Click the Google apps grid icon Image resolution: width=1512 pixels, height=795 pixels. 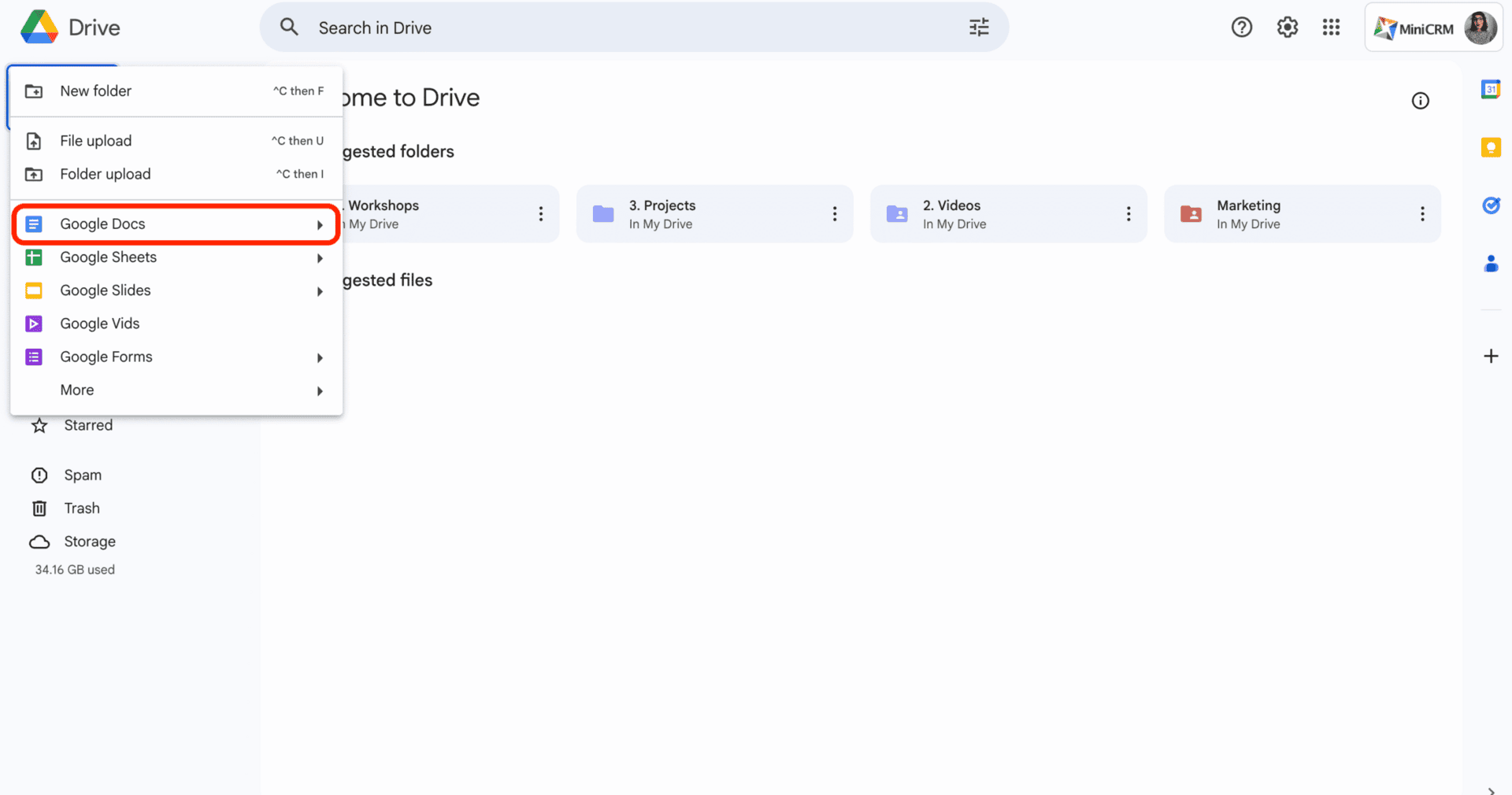(x=1331, y=28)
